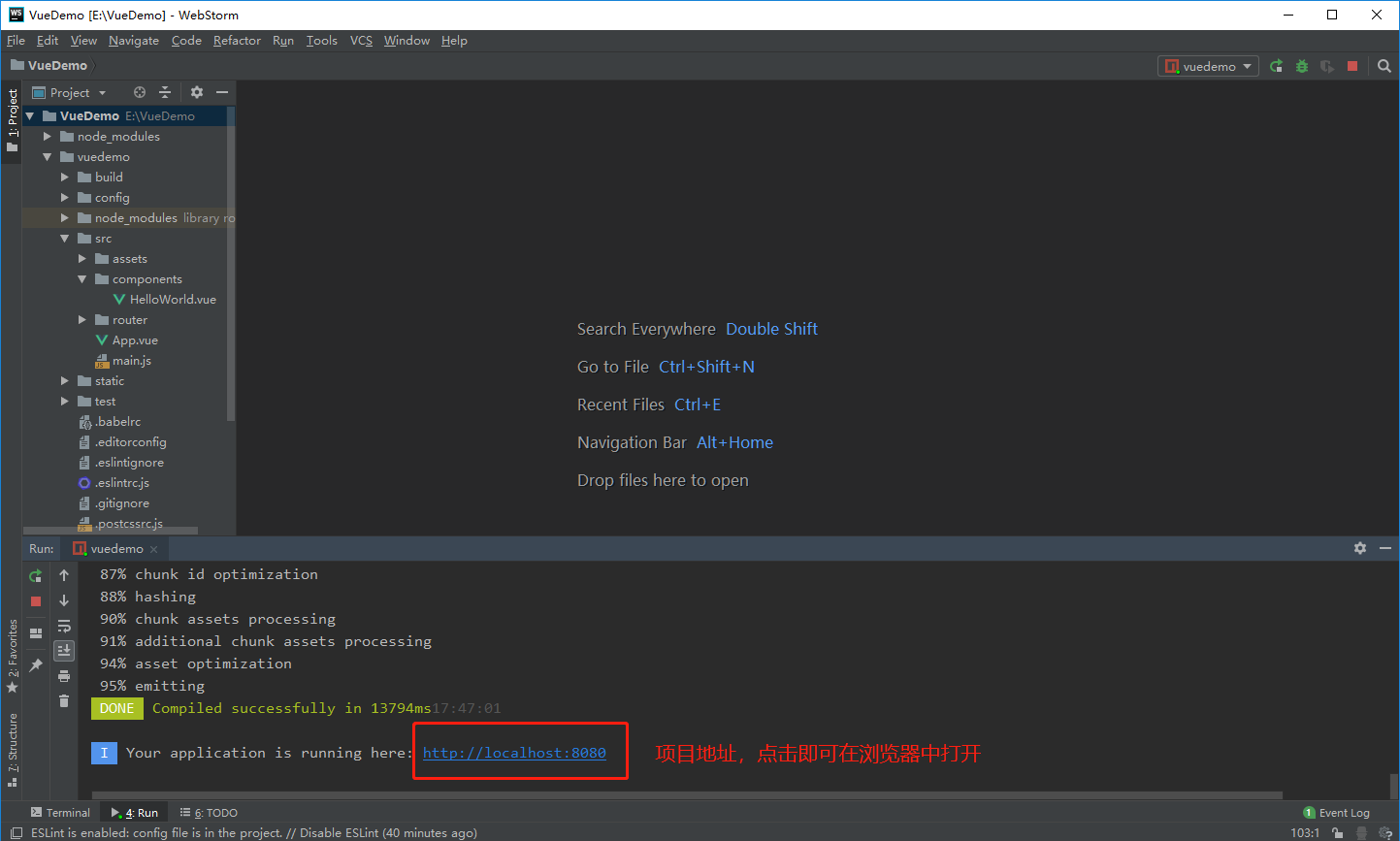This screenshot has width=1400, height=841.
Task: Toggle scroll to end of console
Action: (64, 650)
